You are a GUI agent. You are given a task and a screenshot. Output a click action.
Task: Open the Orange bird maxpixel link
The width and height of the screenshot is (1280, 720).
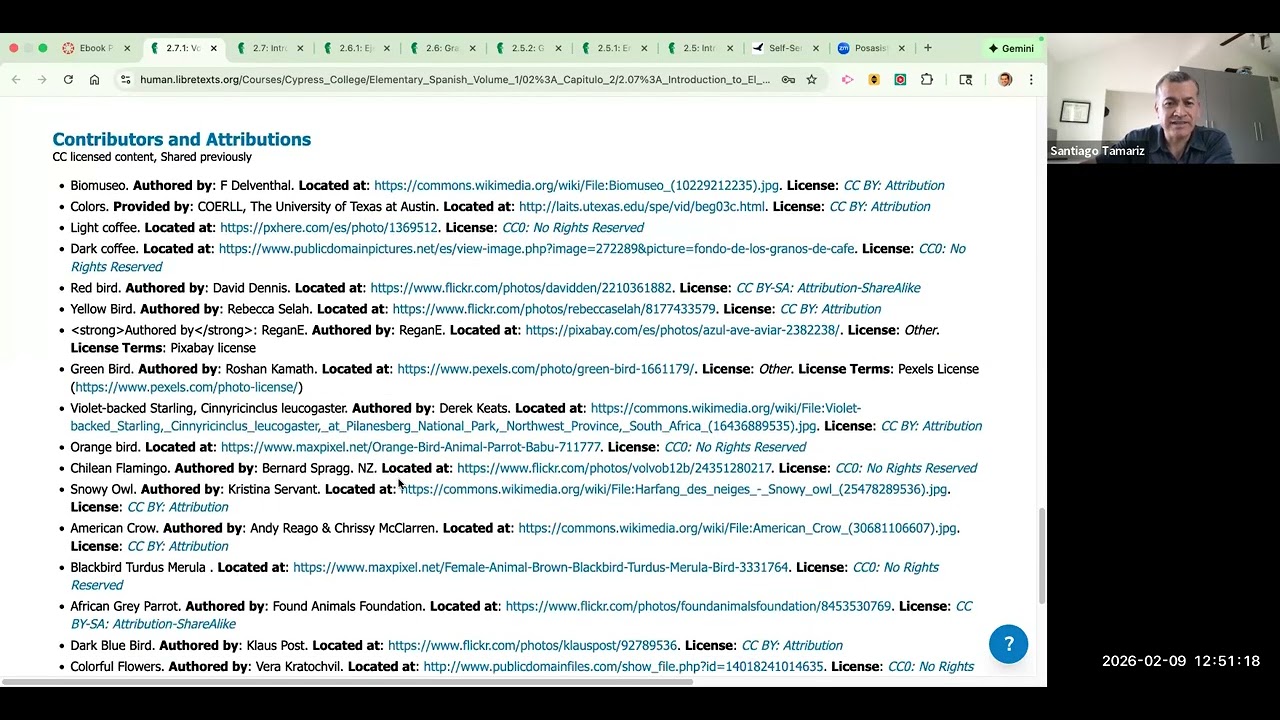[411, 447]
